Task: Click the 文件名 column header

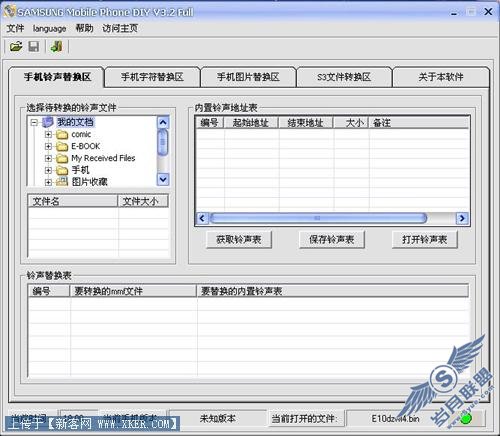Action: click(x=73, y=201)
